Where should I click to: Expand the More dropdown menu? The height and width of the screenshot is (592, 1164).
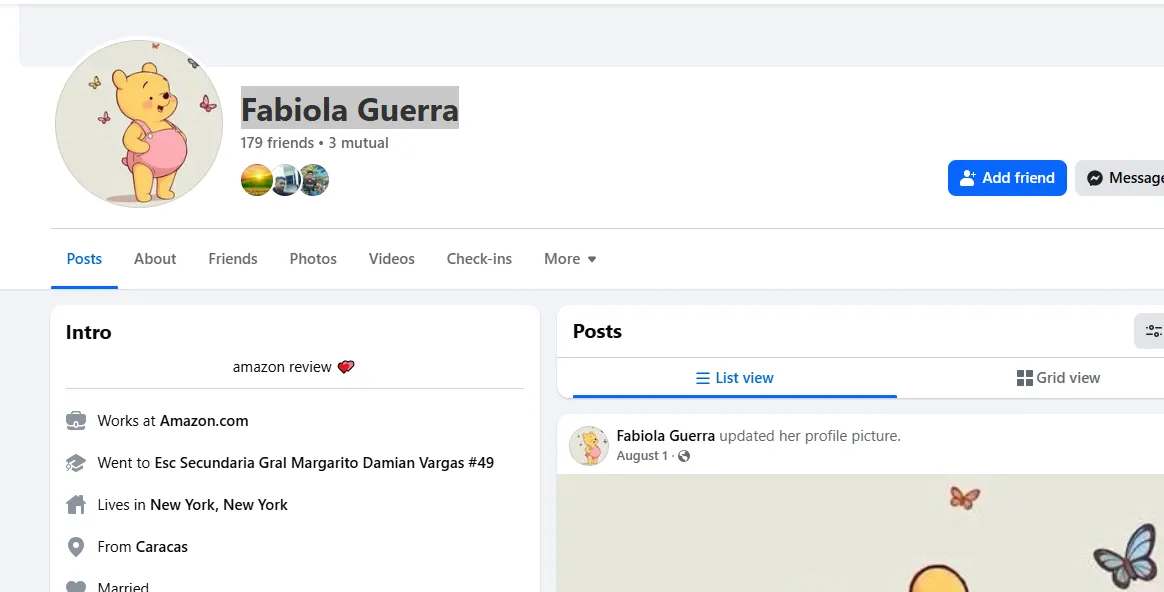(x=569, y=258)
